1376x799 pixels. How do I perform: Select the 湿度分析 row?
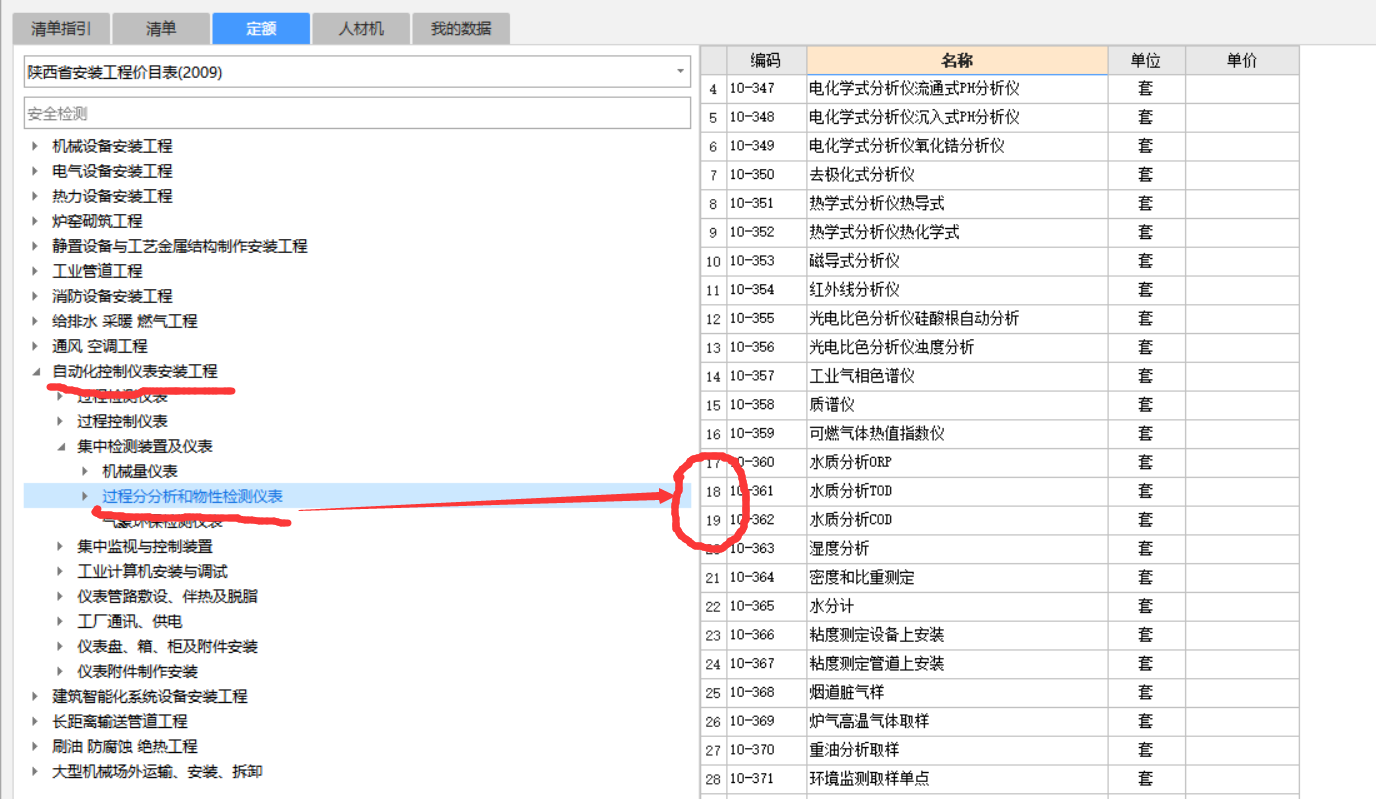tap(1000, 549)
